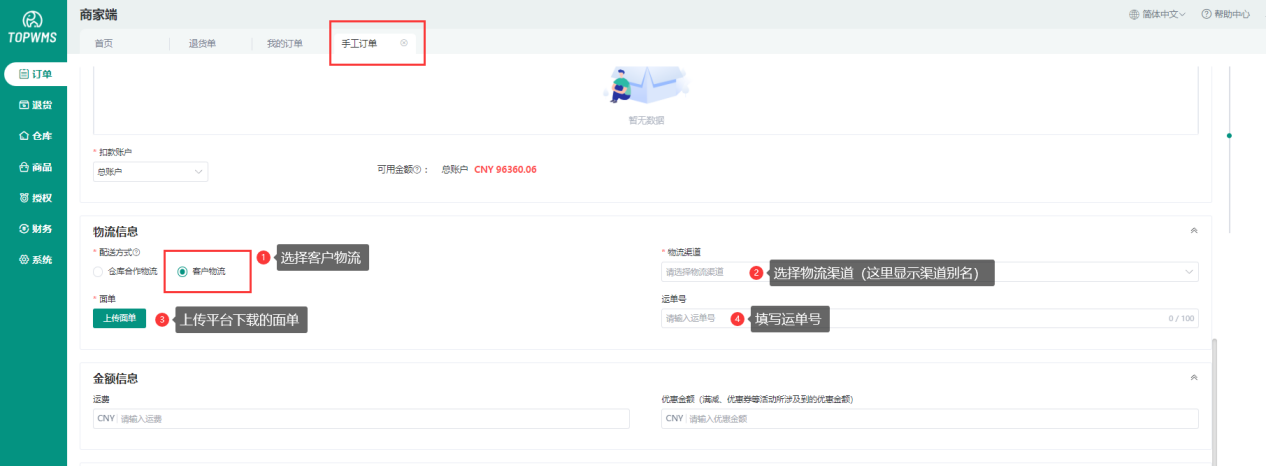The image size is (1266, 466).
Task: Click the 运单号 input field
Action: coord(930,318)
